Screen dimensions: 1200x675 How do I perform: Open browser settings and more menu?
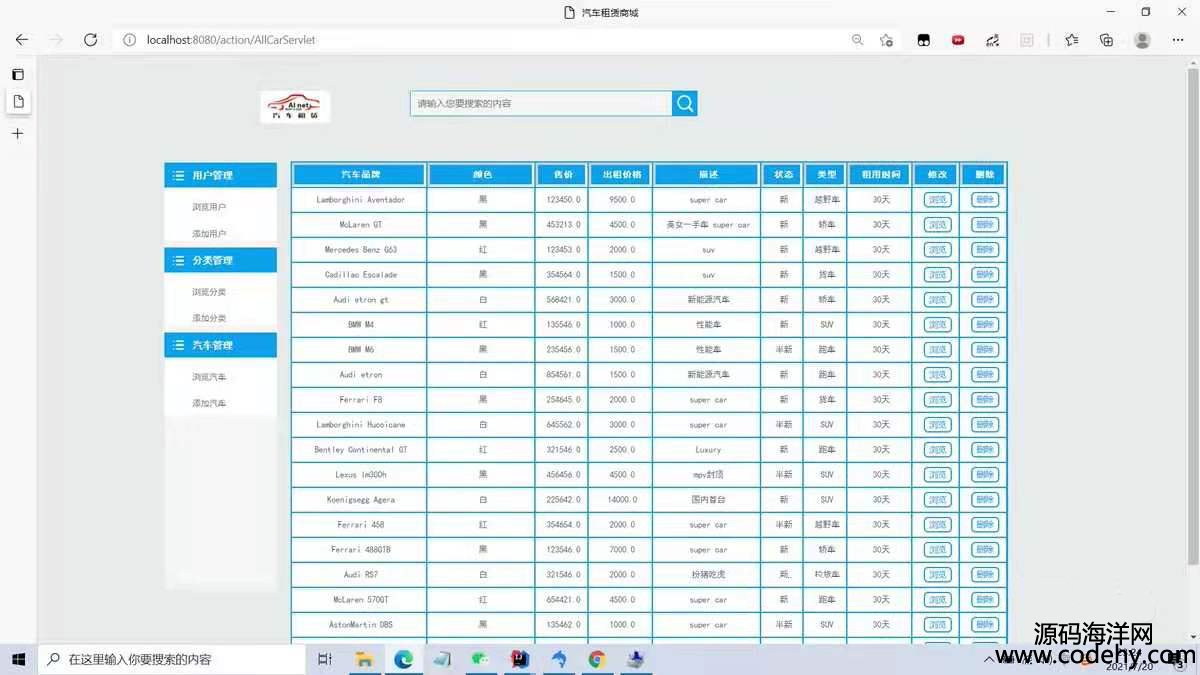point(1177,40)
